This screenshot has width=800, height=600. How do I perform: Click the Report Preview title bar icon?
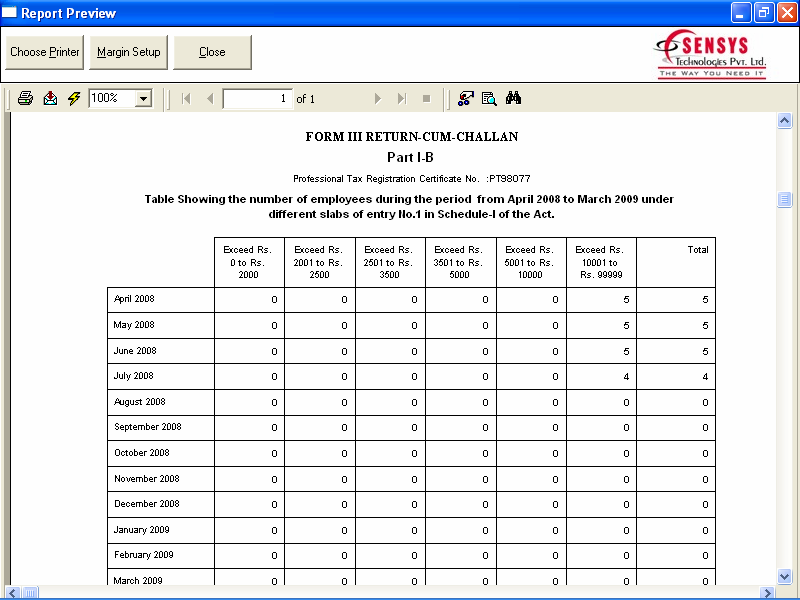[10, 12]
